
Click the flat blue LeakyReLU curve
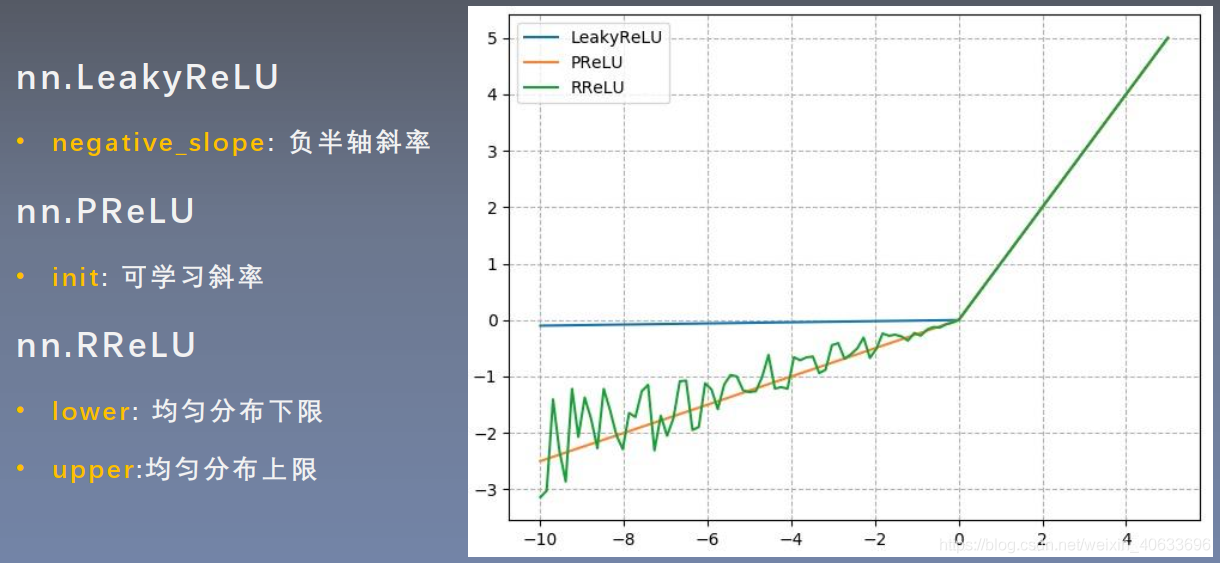750,323
